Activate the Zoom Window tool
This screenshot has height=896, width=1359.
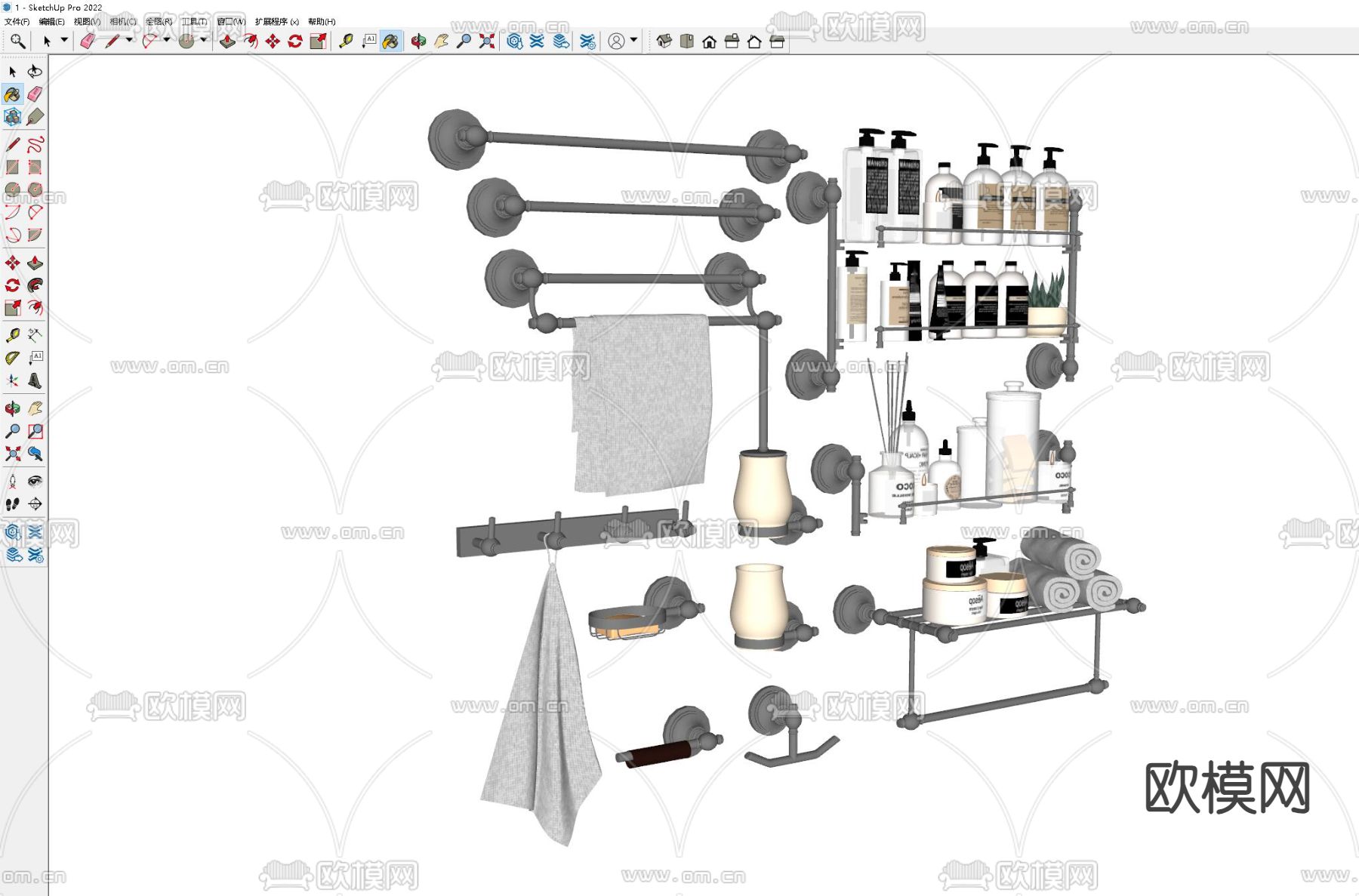point(35,431)
